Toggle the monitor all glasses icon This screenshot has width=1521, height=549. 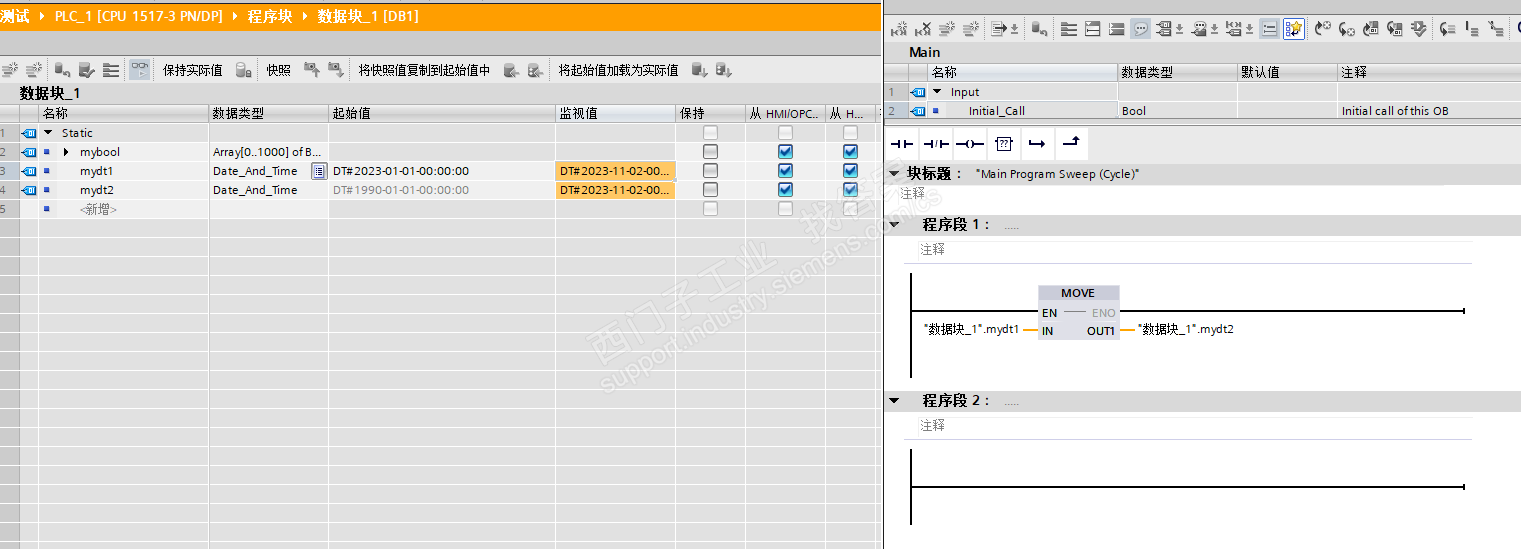[140, 70]
